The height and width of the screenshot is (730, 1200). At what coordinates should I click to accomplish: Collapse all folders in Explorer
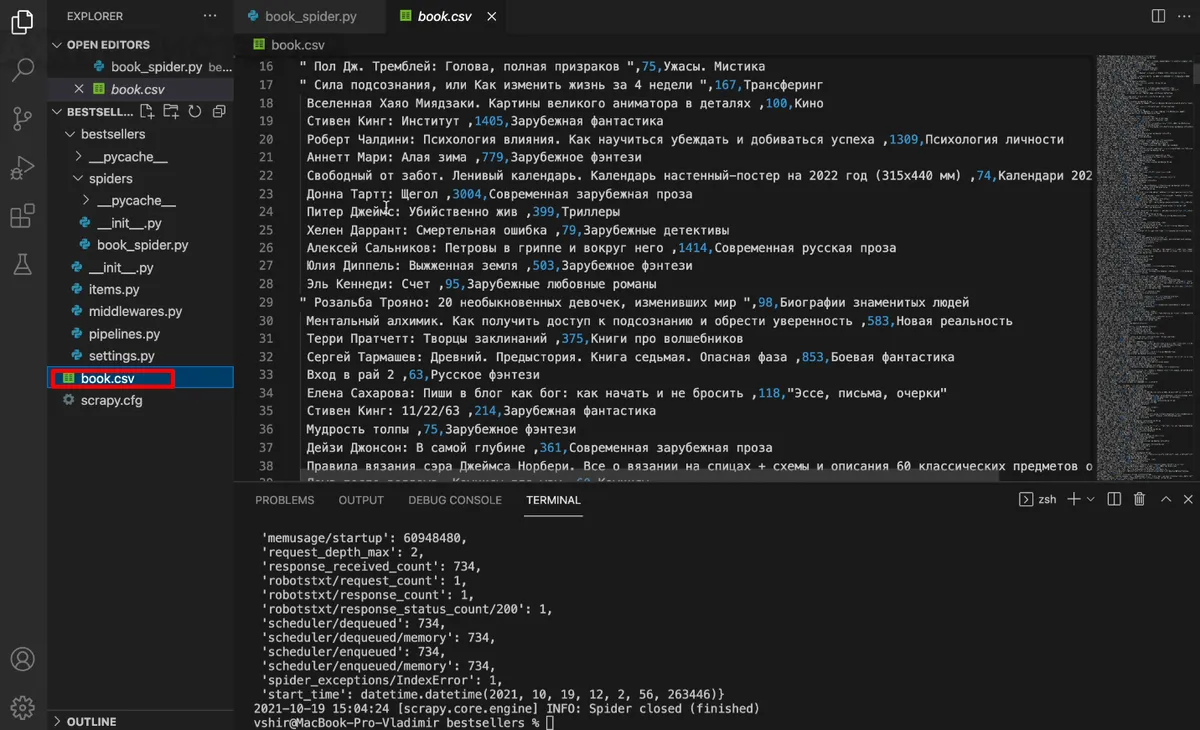[x=218, y=111]
